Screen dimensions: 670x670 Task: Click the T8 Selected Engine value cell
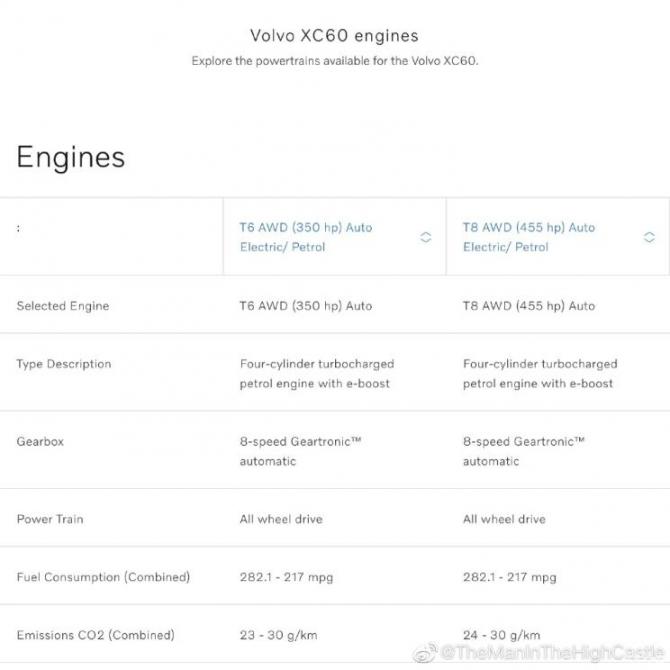529,306
